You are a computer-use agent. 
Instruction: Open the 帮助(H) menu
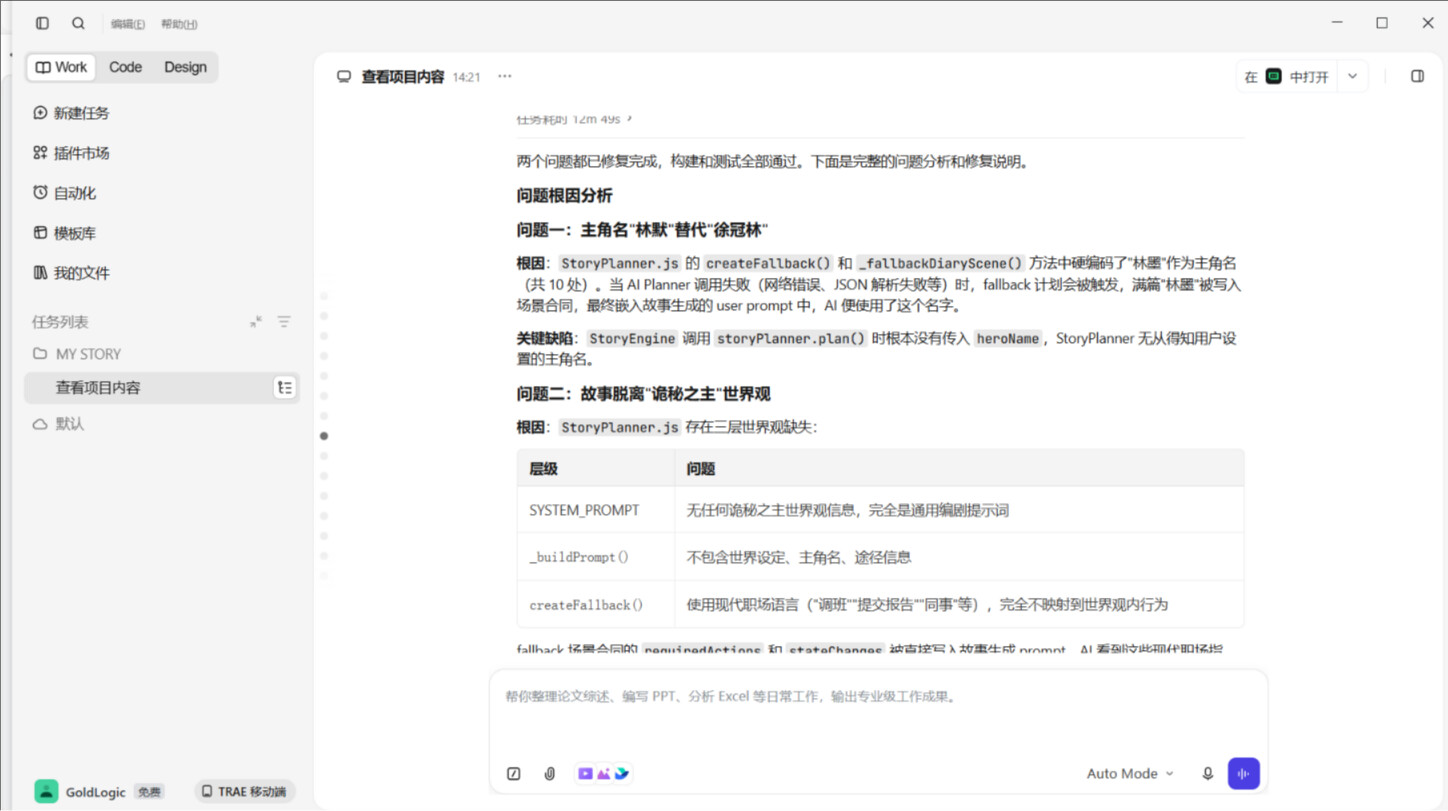[179, 24]
